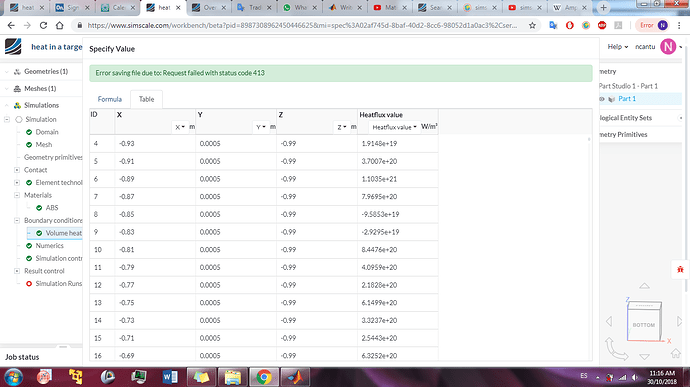Click the project title heat in a target
Viewport: 690px width, 387px height.
pyautogui.click(x=57, y=47)
